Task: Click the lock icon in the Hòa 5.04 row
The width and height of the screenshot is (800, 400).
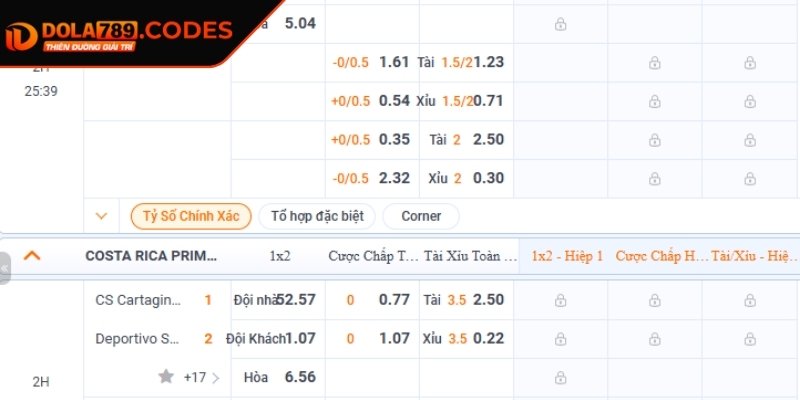Action: (x=560, y=23)
